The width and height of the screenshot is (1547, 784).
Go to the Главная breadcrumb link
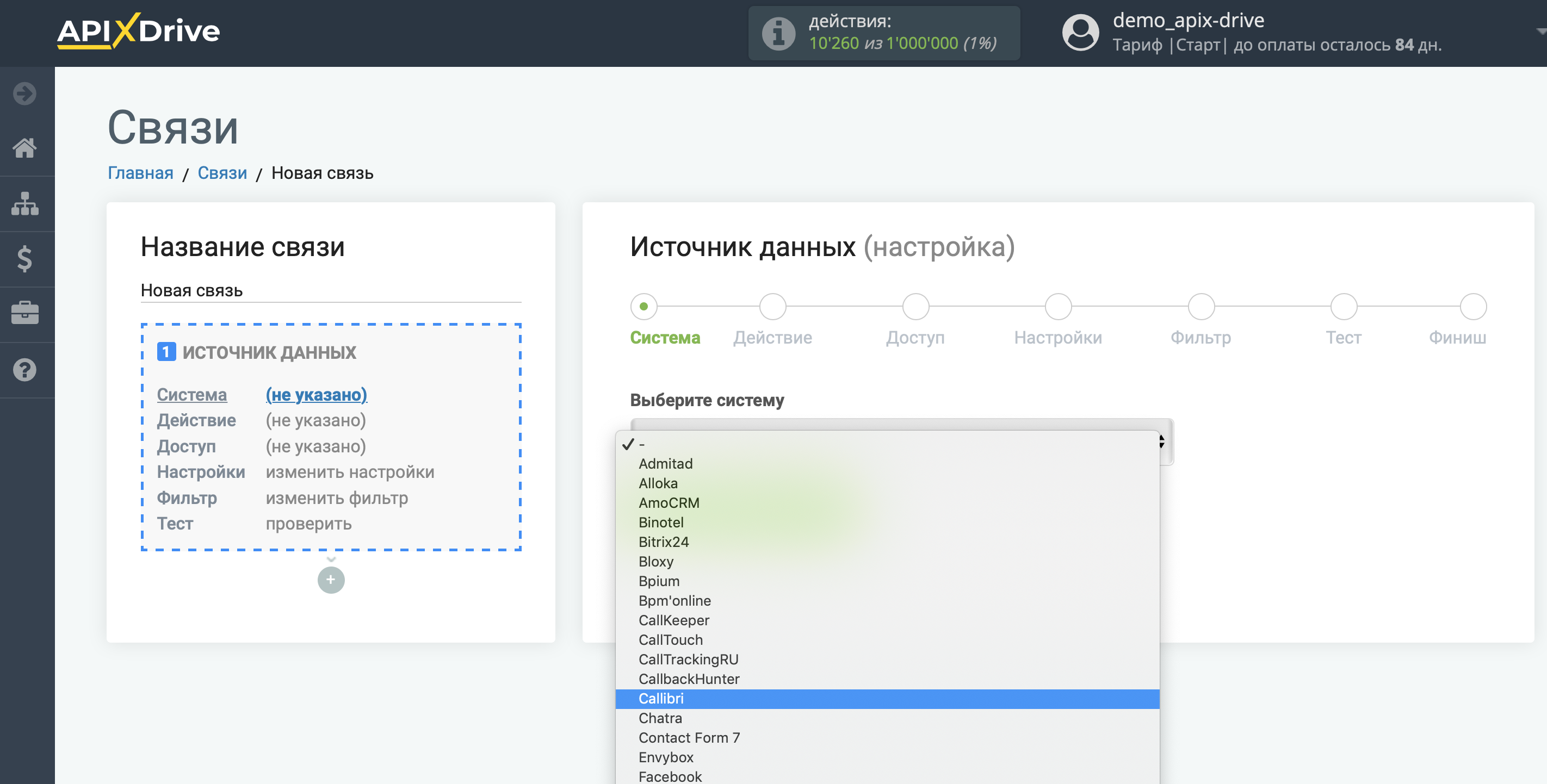(140, 173)
